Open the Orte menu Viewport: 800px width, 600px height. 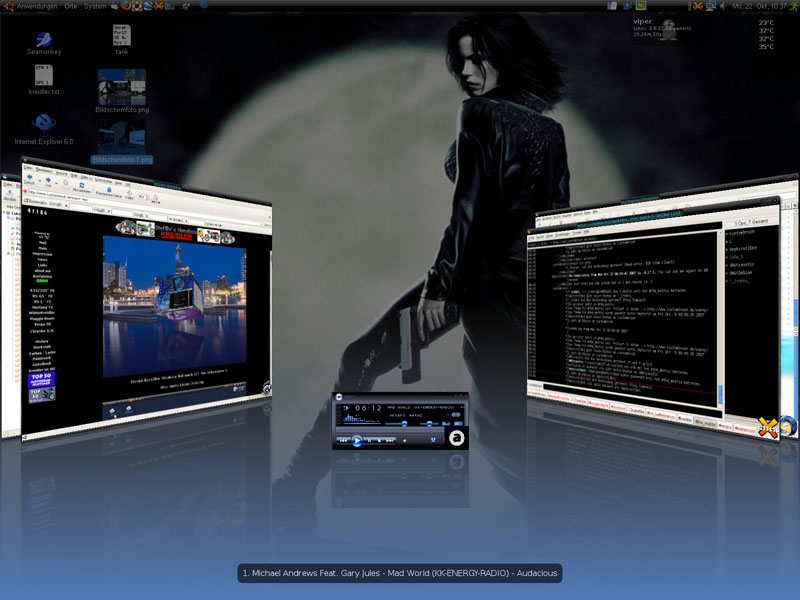[70, 6]
